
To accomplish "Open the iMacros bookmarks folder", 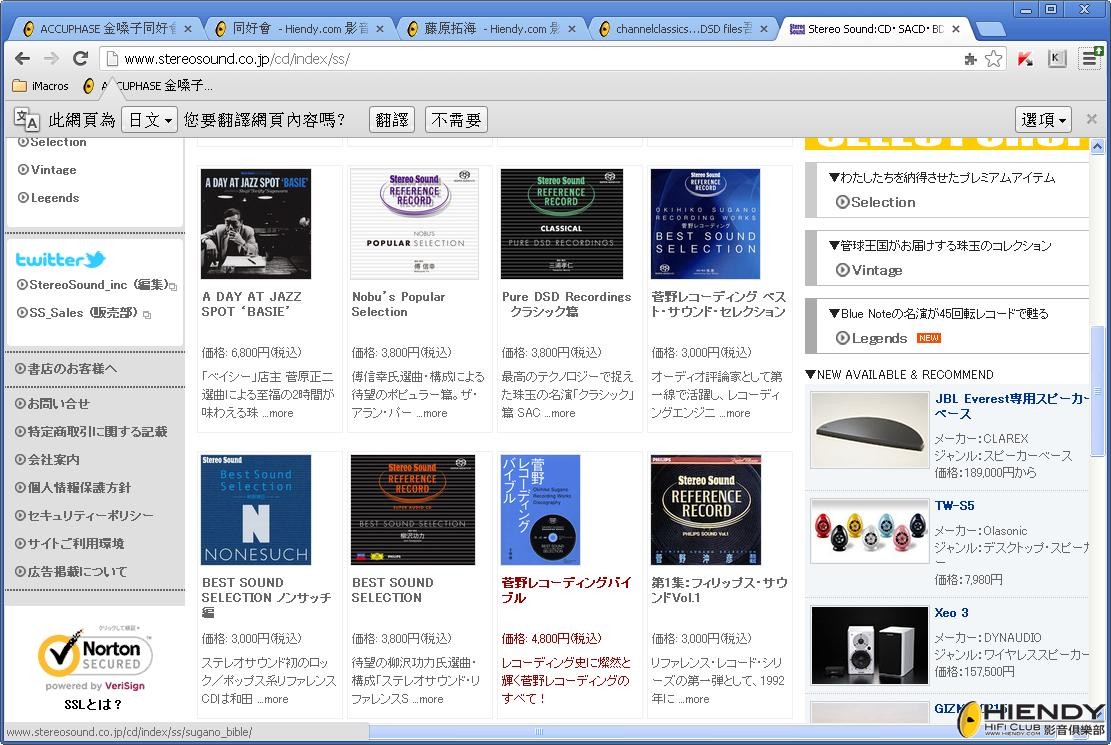I will [x=41, y=86].
